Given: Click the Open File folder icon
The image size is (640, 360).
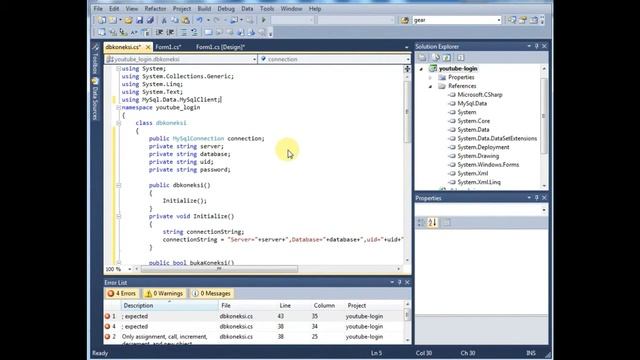Looking at the screenshot, I should pyautogui.click(x=128, y=20).
